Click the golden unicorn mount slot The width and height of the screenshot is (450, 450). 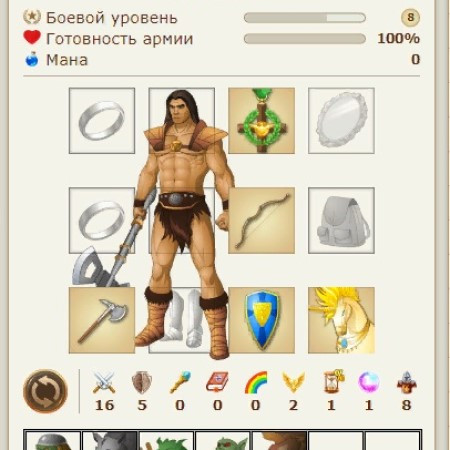[341, 320]
